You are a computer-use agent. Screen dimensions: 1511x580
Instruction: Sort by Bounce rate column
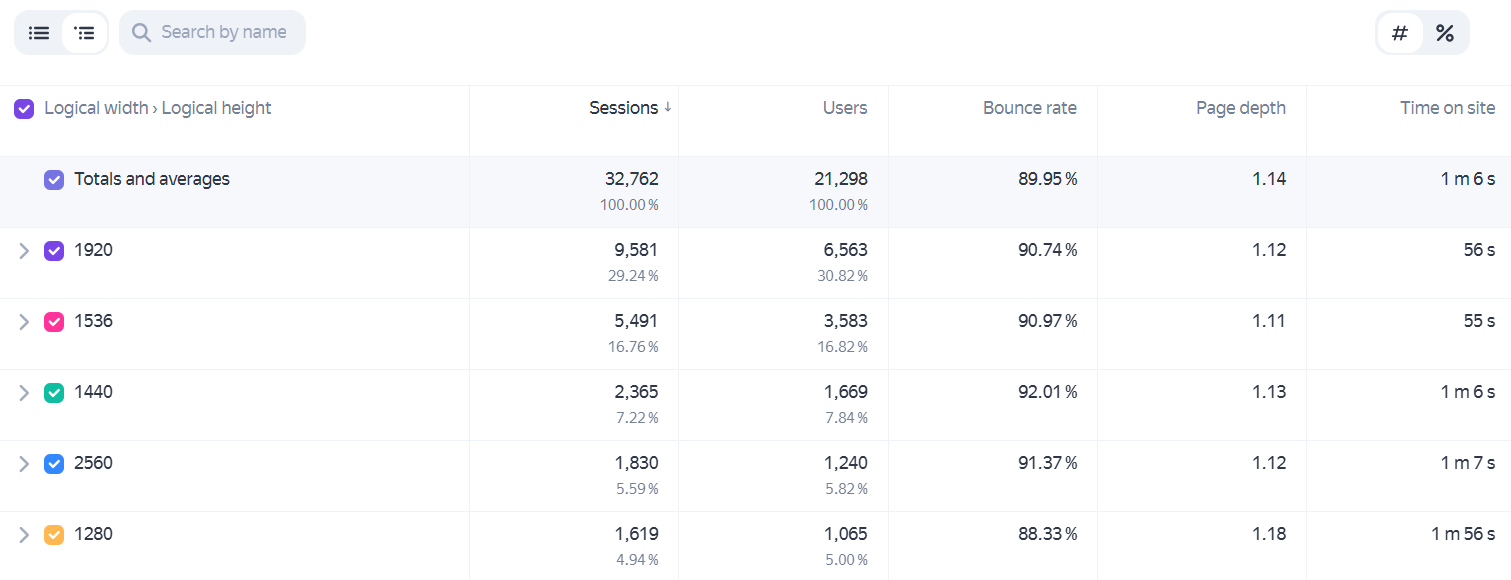1030,108
